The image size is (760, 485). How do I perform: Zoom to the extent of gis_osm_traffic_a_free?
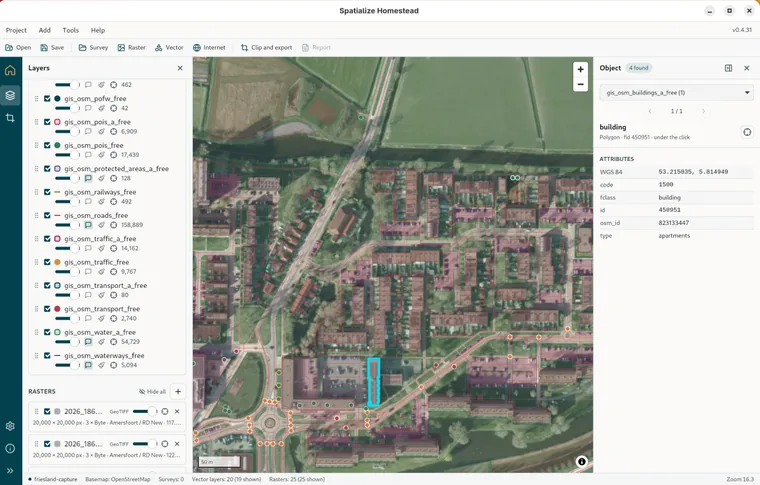click(x=113, y=248)
